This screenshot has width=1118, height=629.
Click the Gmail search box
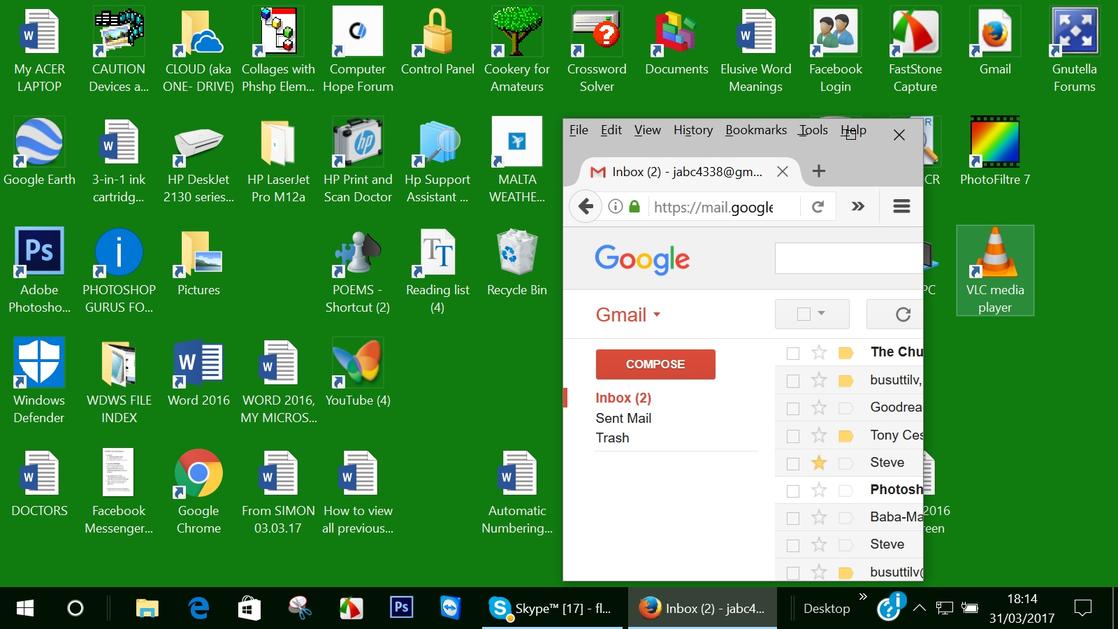pos(848,258)
